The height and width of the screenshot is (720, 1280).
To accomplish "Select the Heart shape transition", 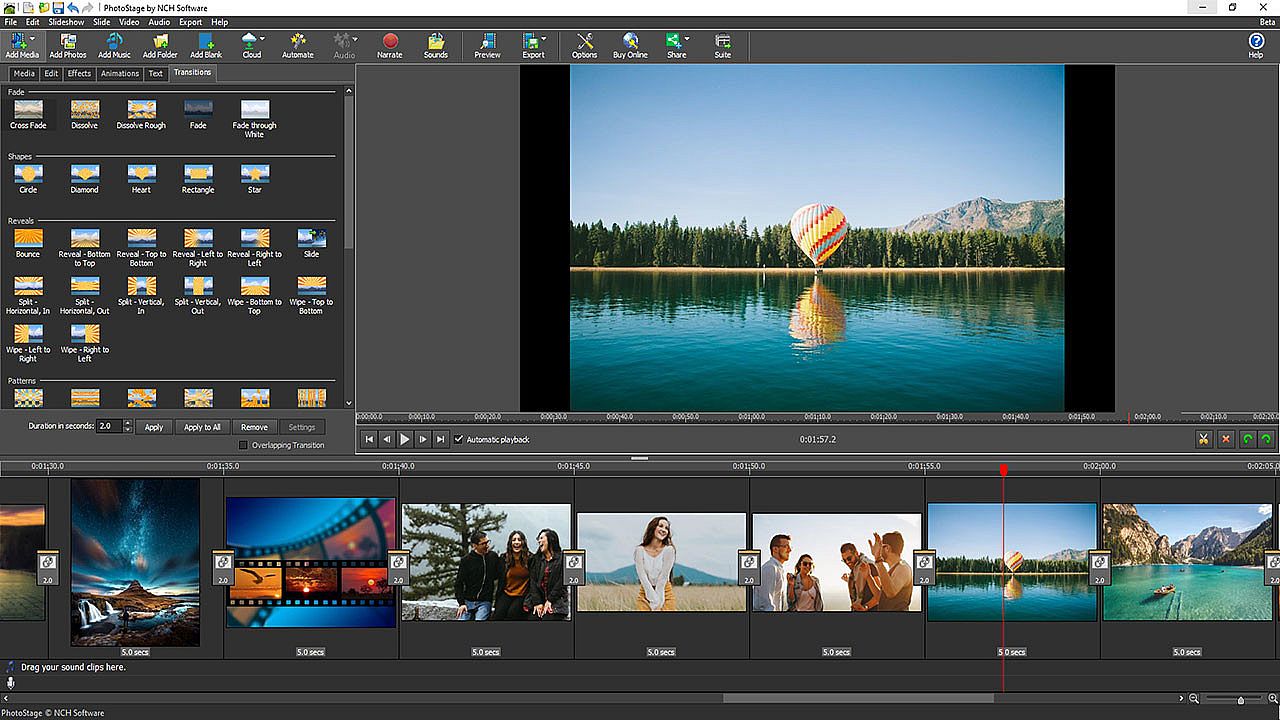I will (142, 174).
